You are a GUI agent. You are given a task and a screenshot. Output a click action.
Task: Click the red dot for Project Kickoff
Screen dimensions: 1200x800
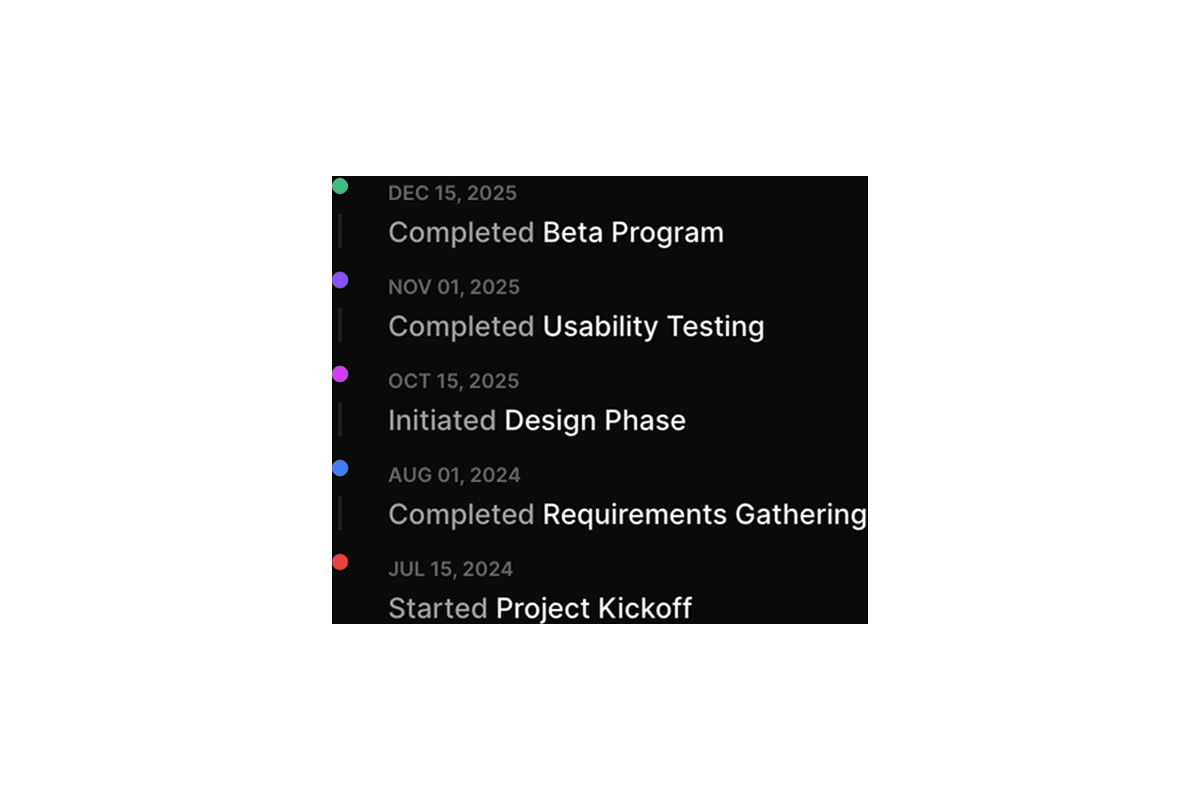pos(340,562)
